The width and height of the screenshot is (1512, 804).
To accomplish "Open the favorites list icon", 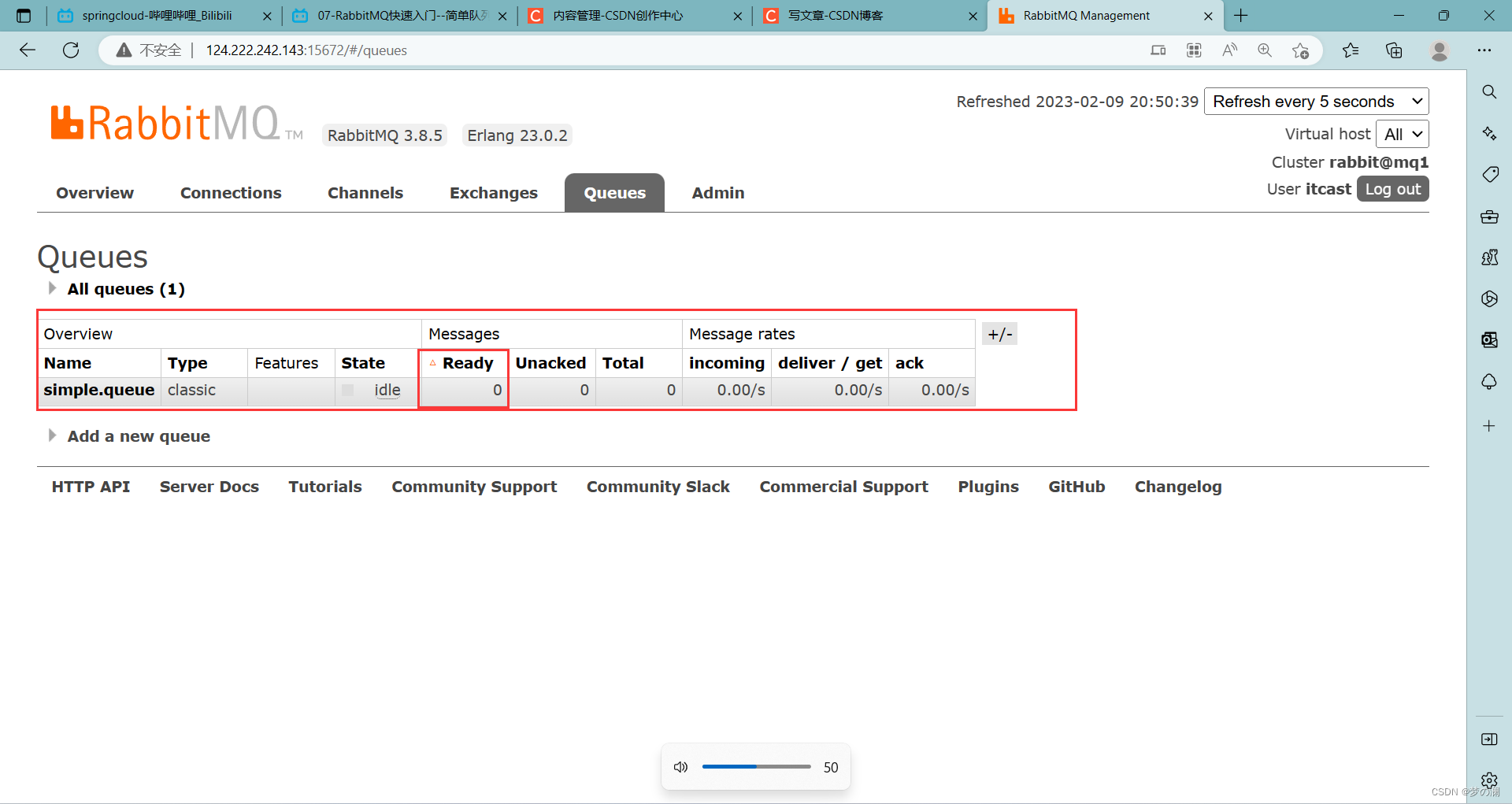I will tap(1351, 50).
